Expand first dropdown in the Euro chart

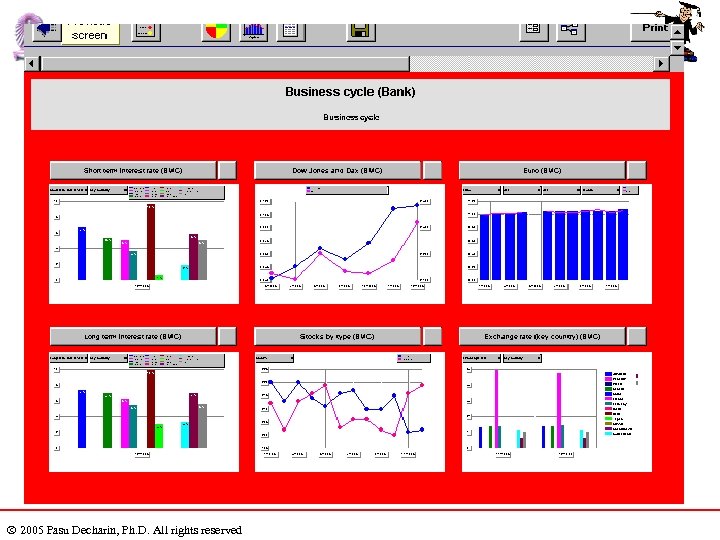pyautogui.click(x=482, y=190)
